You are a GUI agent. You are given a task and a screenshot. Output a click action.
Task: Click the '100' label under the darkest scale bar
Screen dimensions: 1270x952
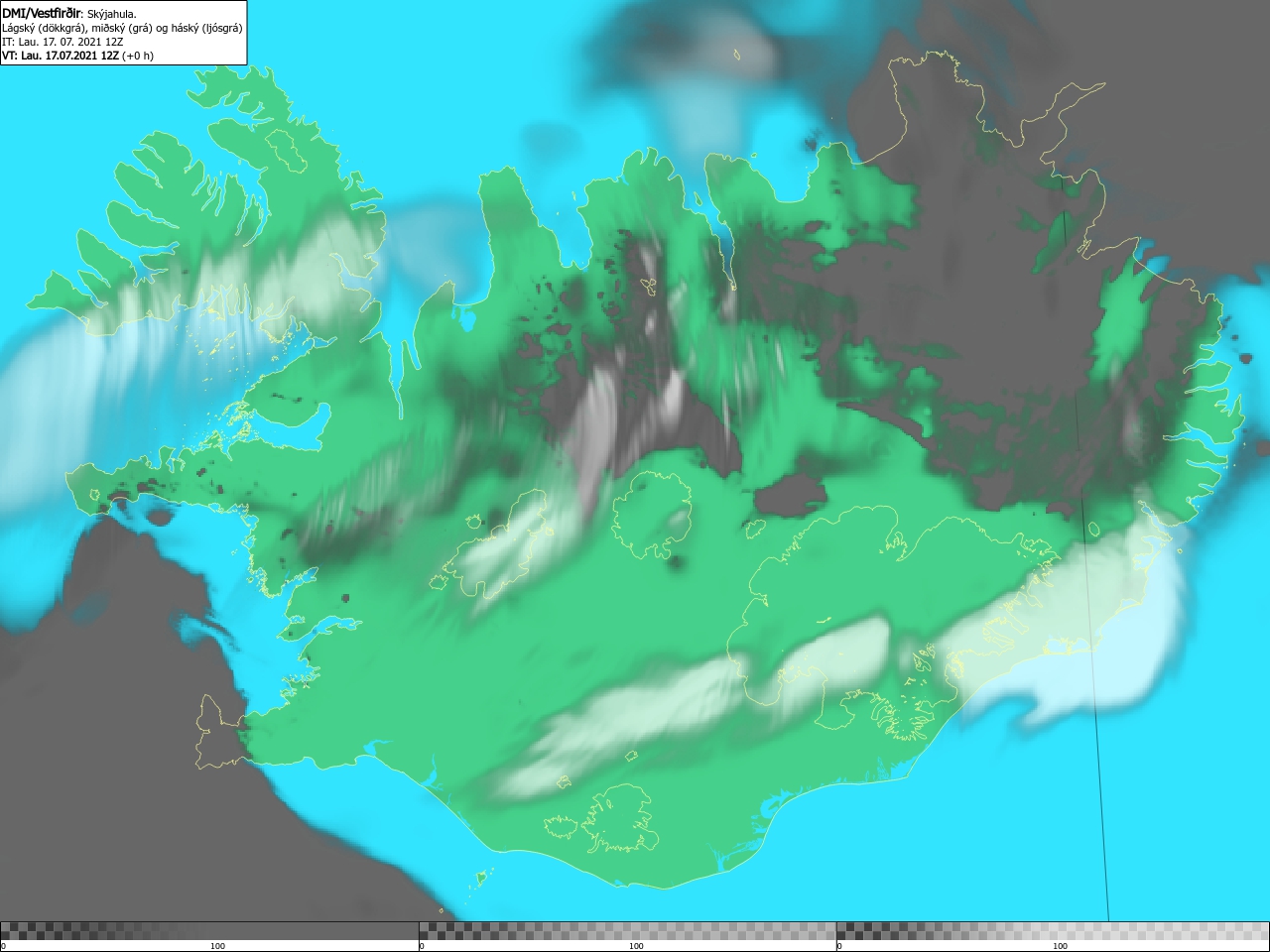tap(217, 946)
